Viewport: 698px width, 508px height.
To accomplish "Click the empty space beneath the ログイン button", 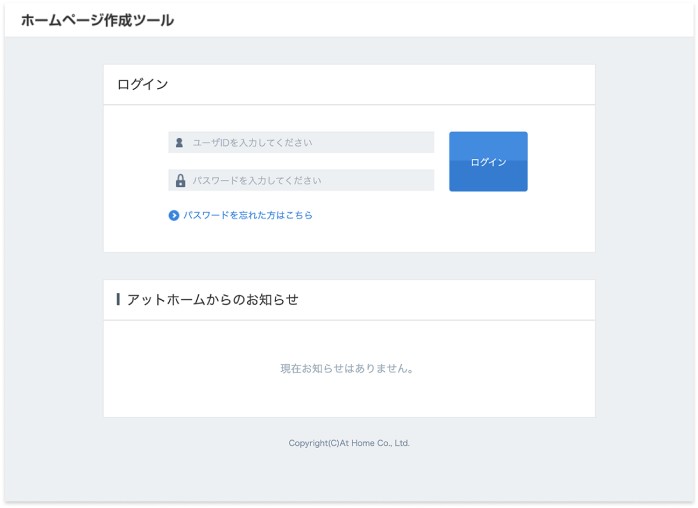I will (488, 220).
